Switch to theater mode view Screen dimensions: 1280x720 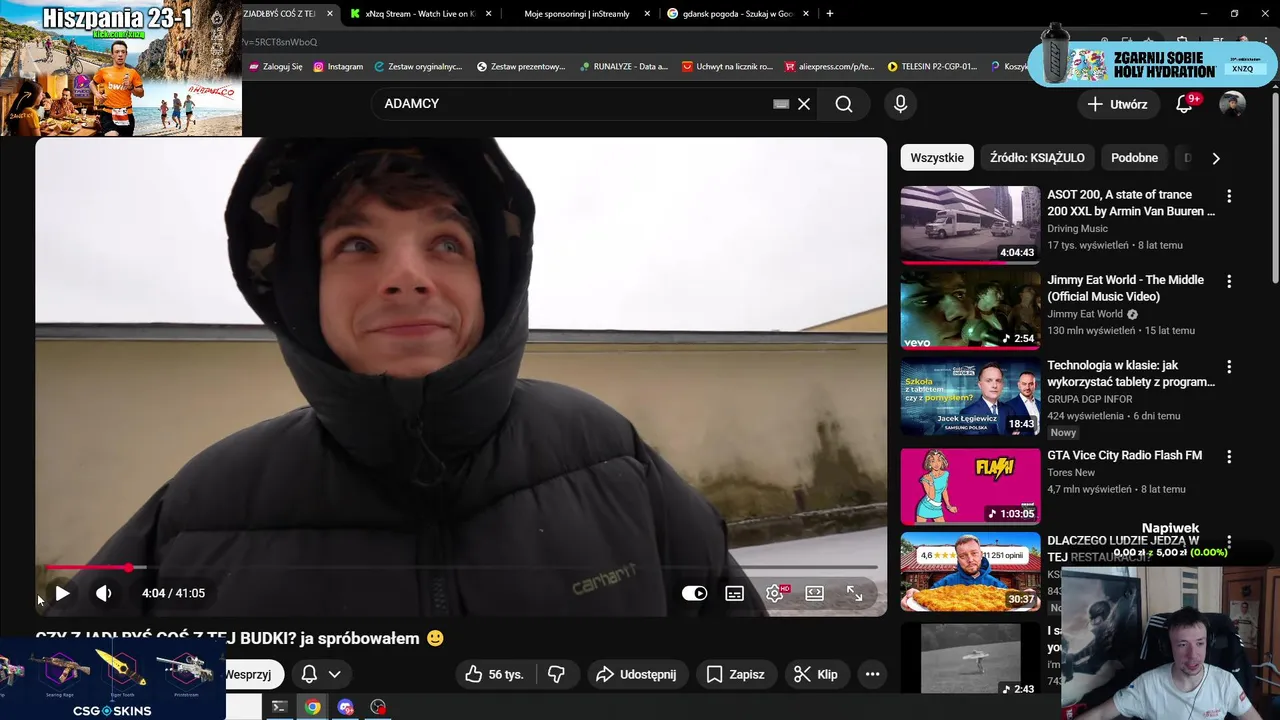[814, 593]
